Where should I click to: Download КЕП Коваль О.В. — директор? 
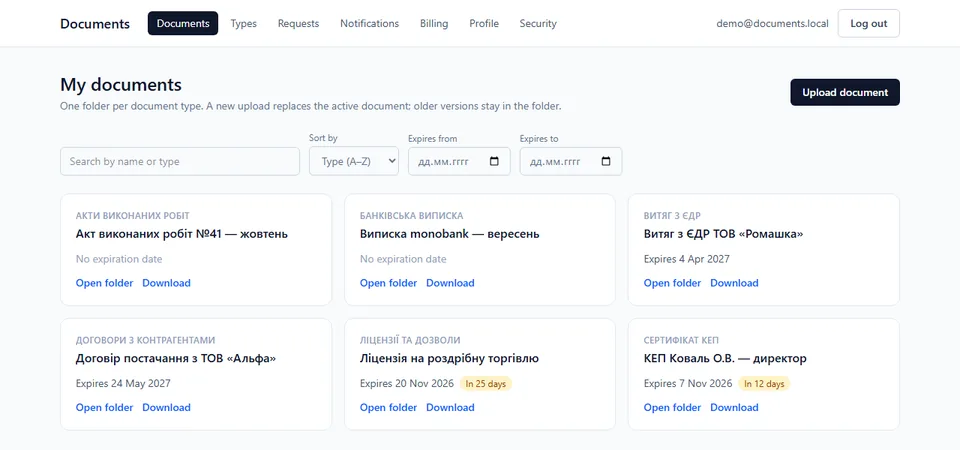735,407
